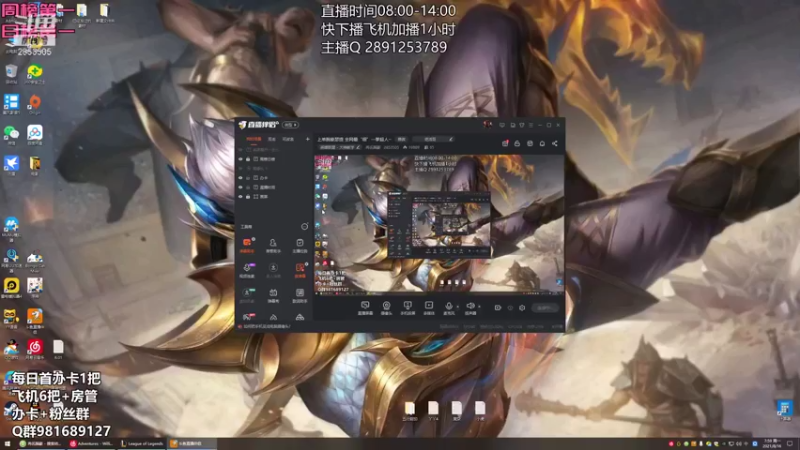Select the screen capture source in the bottom toolbar
Screen dimensions: 800x450
point(365,307)
